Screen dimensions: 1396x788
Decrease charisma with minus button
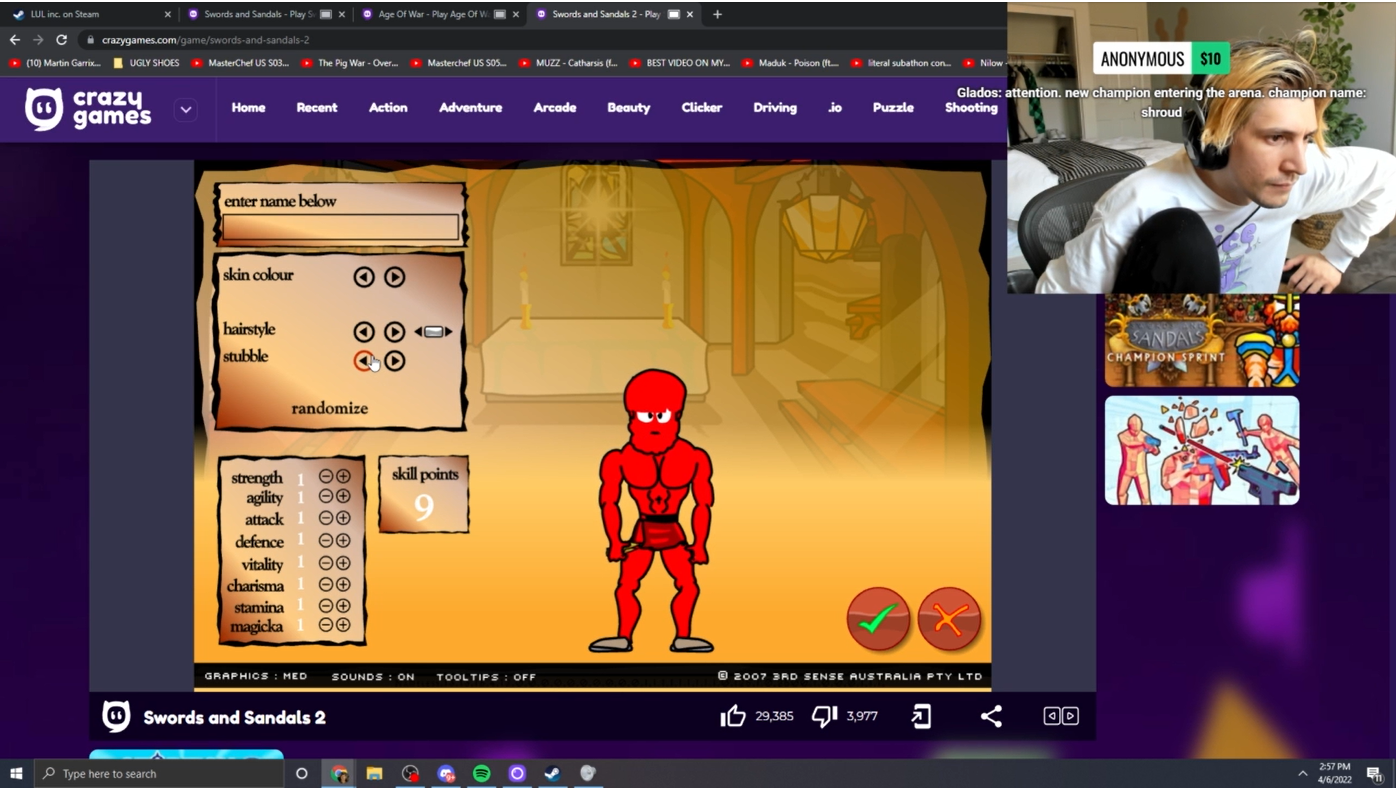click(326, 584)
